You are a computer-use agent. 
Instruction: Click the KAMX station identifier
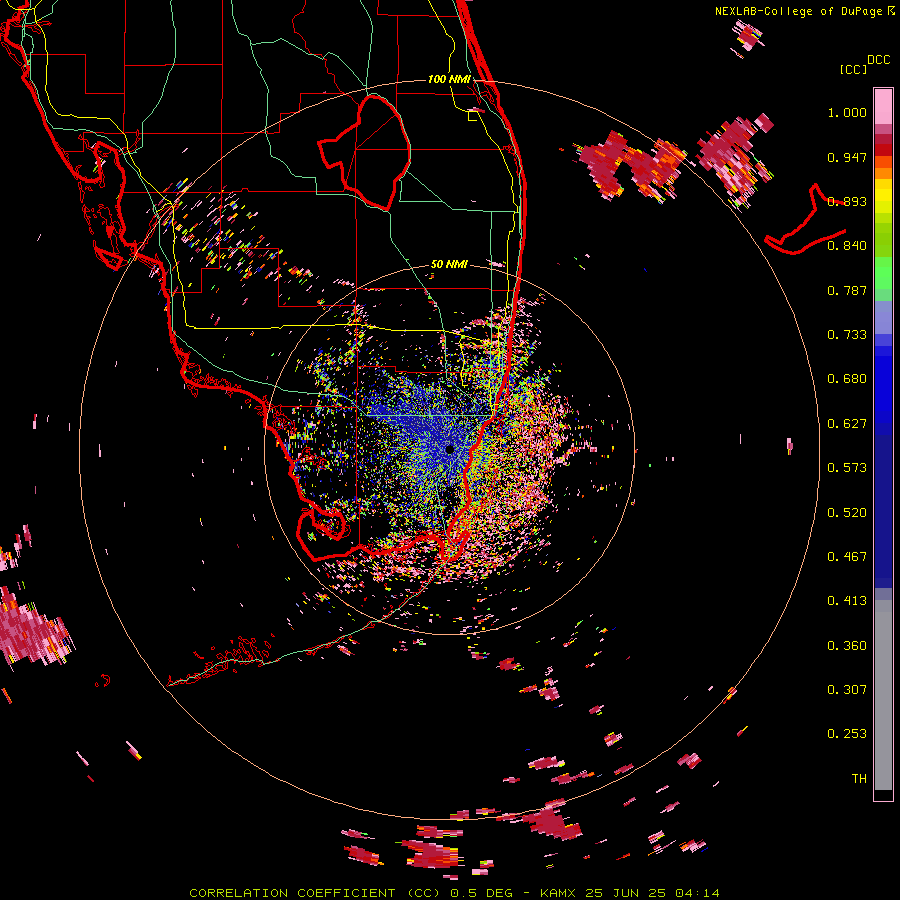click(560, 893)
